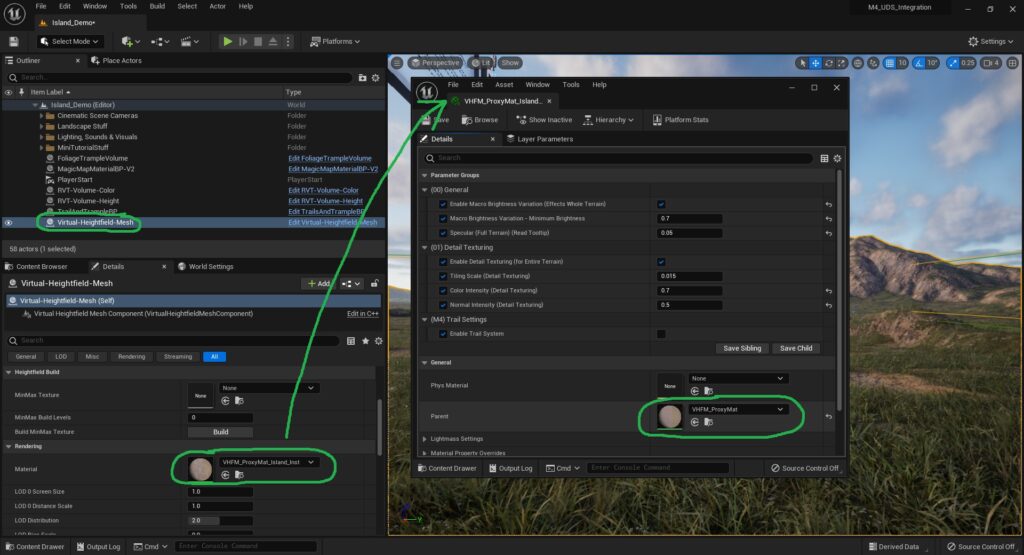Screen dimensions: 1024x555
Task: Click the Edit in C++ link
Action: [x=362, y=314]
